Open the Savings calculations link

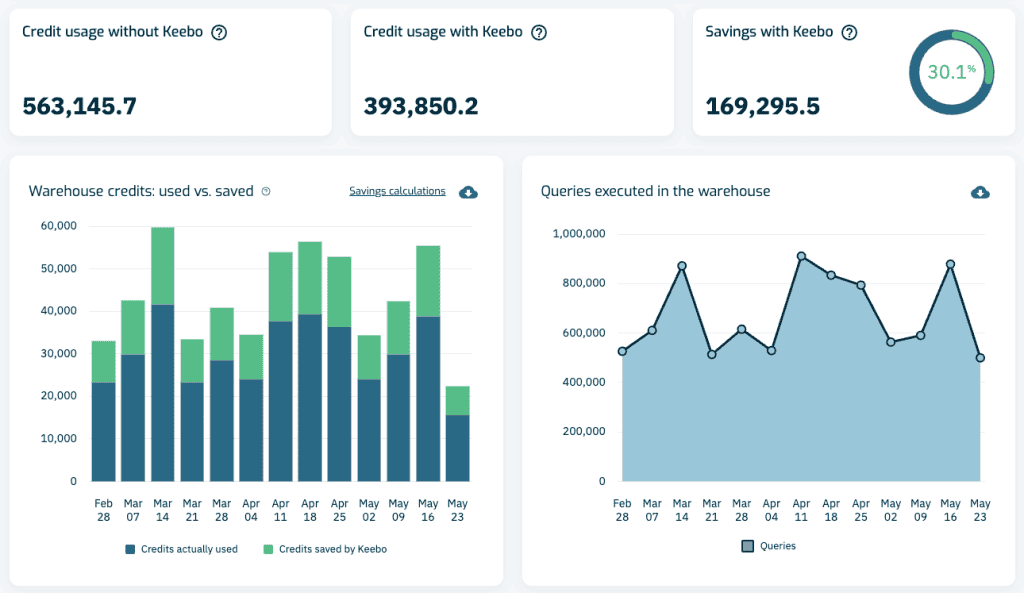397,191
